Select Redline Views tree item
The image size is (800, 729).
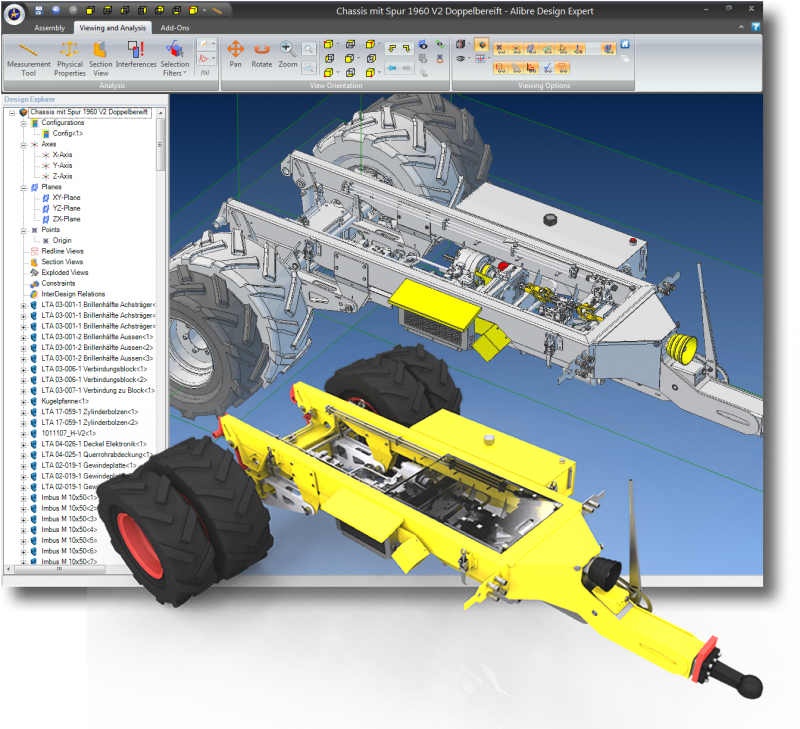tap(62, 251)
